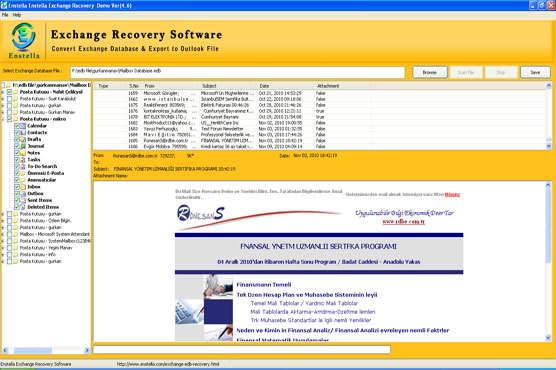Select the Anımsatıcılar folder label in the tree
Image resolution: width=556 pixels, height=370 pixels.
tap(42, 180)
